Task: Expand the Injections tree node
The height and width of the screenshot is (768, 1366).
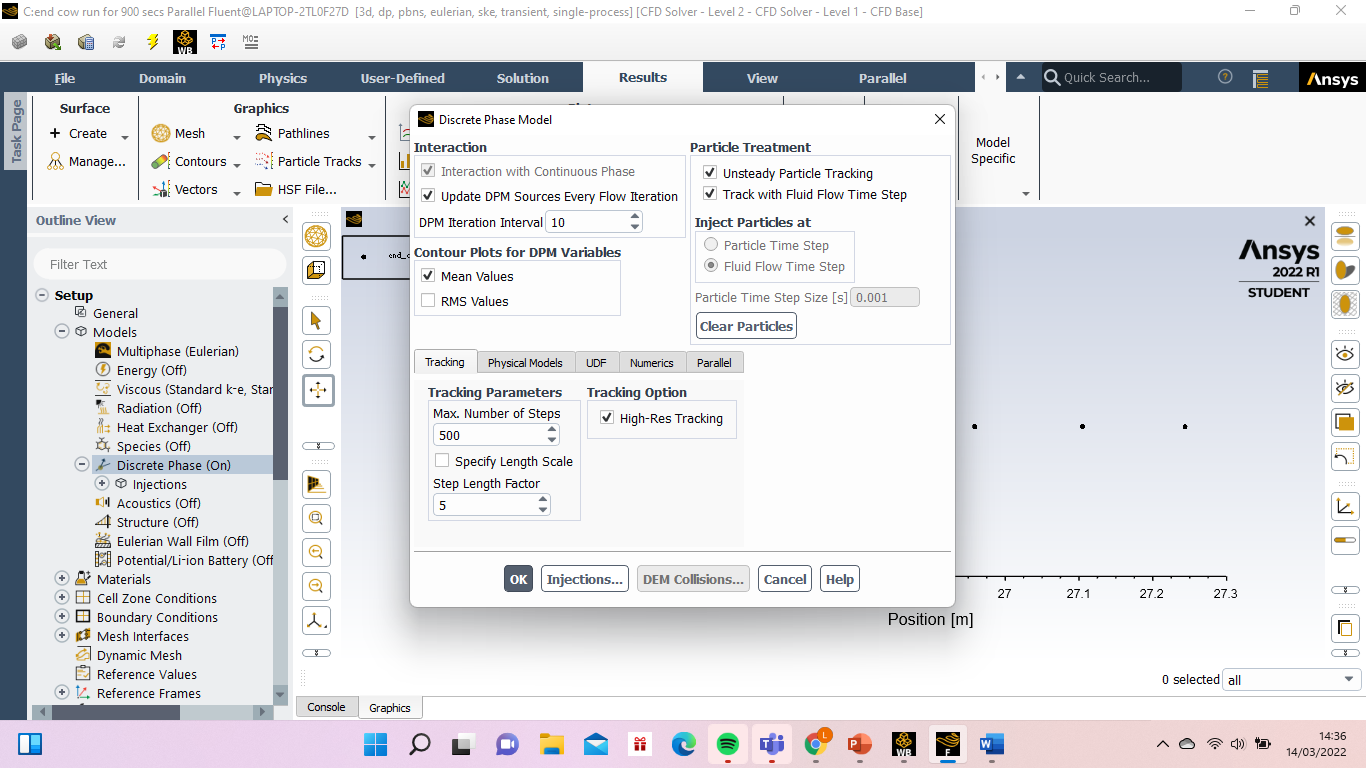Action: click(x=102, y=484)
